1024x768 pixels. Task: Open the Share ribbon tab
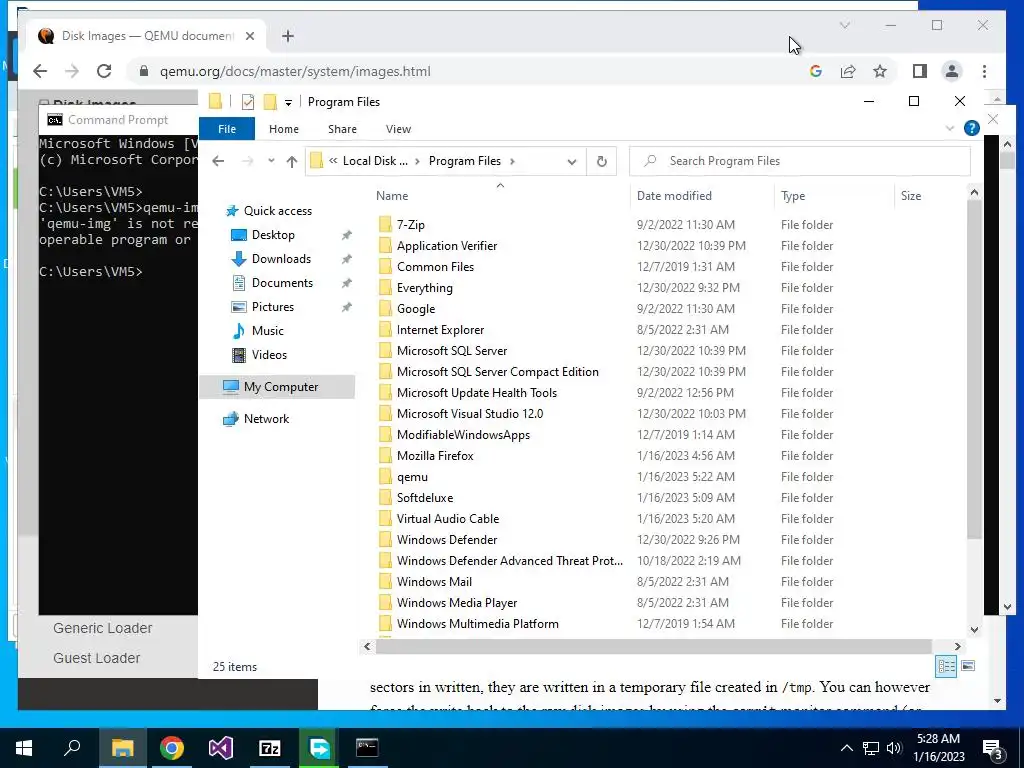(342, 129)
